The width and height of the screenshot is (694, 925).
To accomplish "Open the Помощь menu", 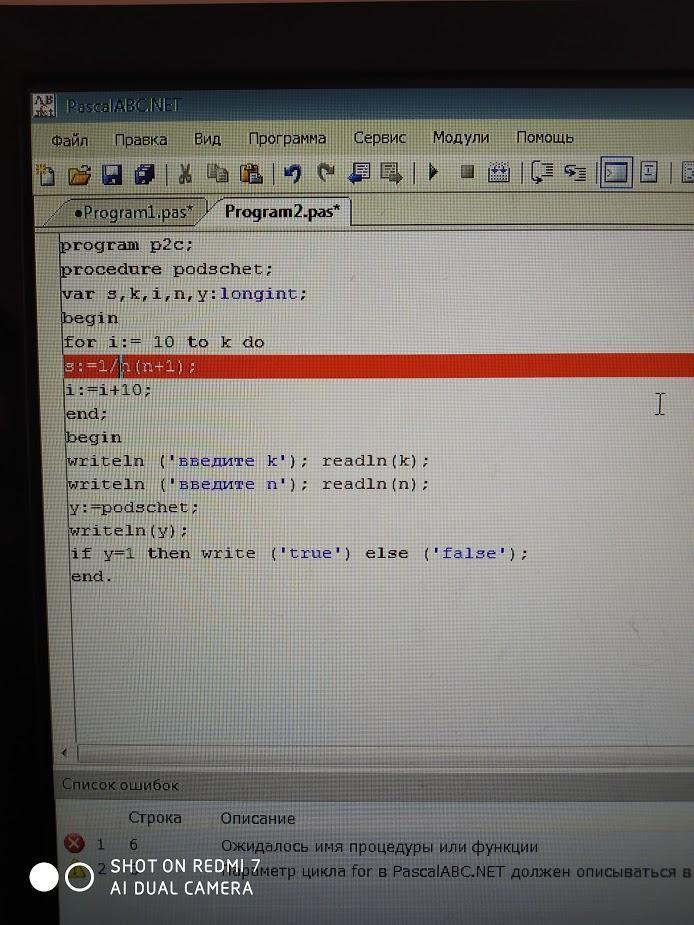I will click(x=545, y=137).
